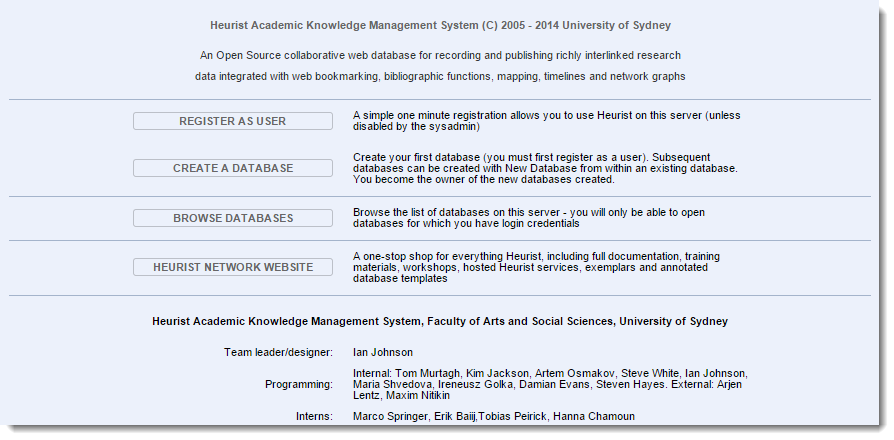Open the CREATE A DATABASE button
The width and height of the screenshot is (894, 440).
point(233,168)
